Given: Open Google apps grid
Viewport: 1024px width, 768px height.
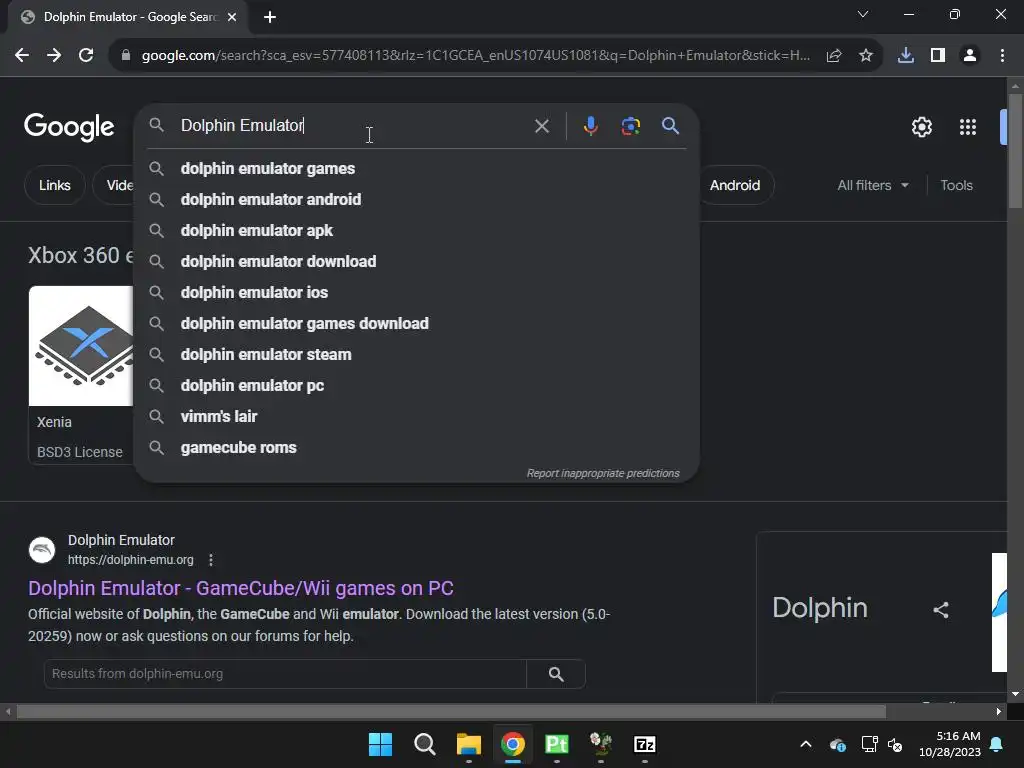Looking at the screenshot, I should pos(968,127).
